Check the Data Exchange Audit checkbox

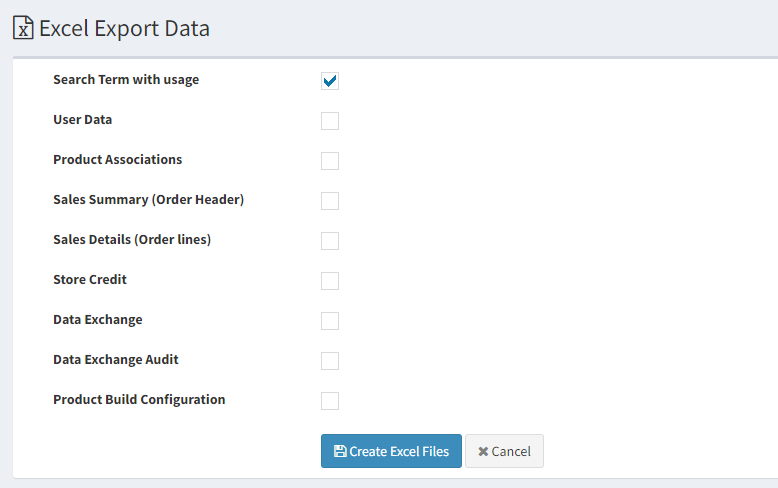(x=330, y=361)
